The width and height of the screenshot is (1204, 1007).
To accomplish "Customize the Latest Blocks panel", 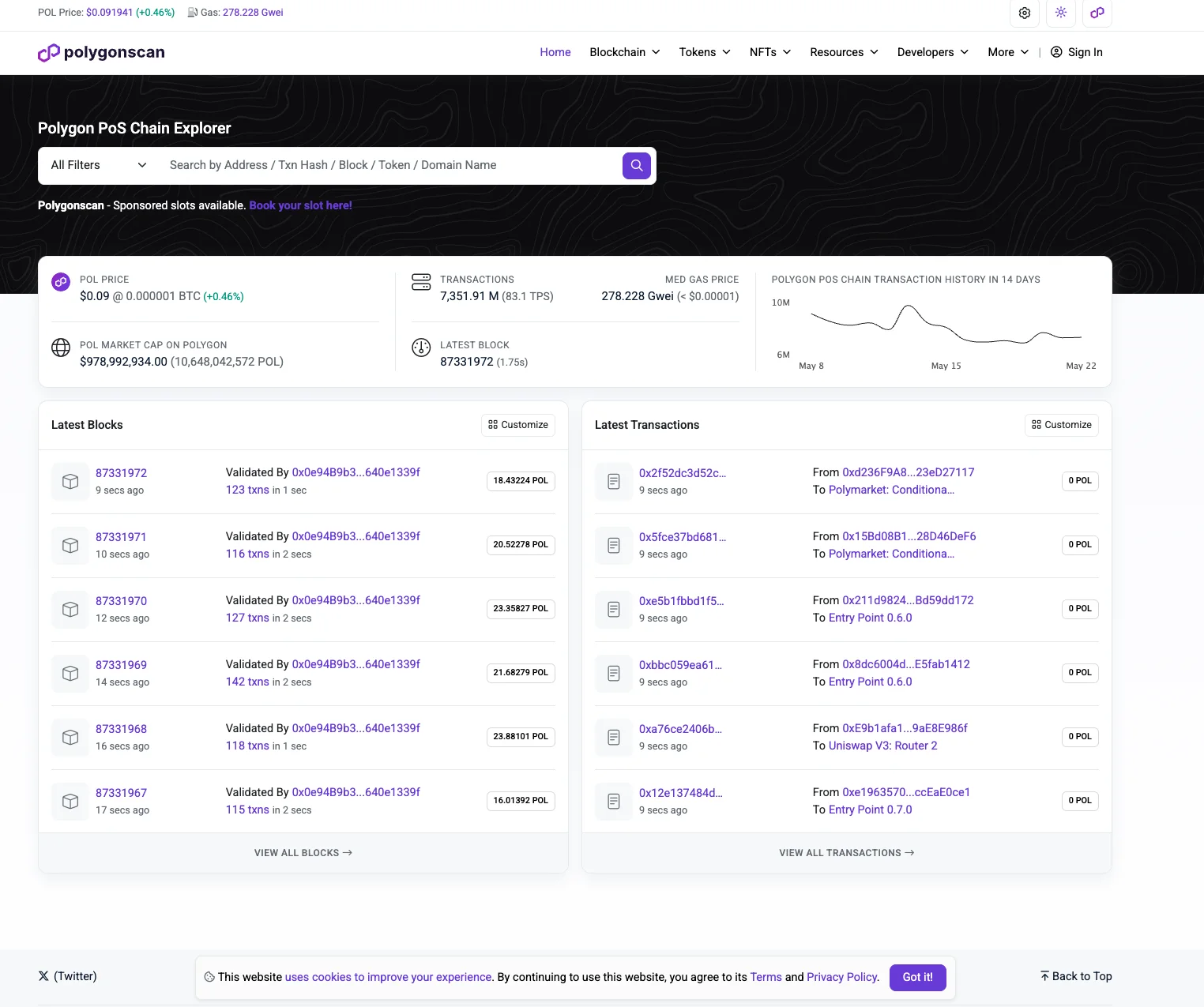I will [518, 425].
